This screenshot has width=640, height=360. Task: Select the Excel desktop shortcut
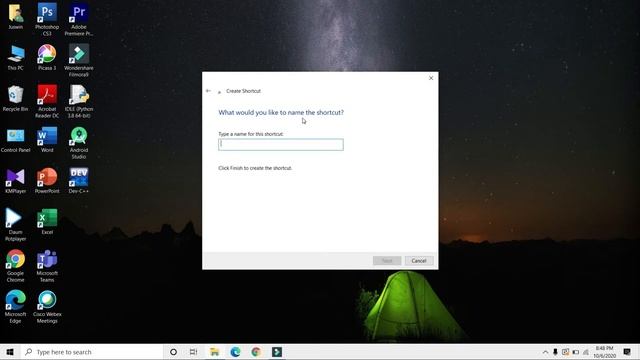coord(47,222)
